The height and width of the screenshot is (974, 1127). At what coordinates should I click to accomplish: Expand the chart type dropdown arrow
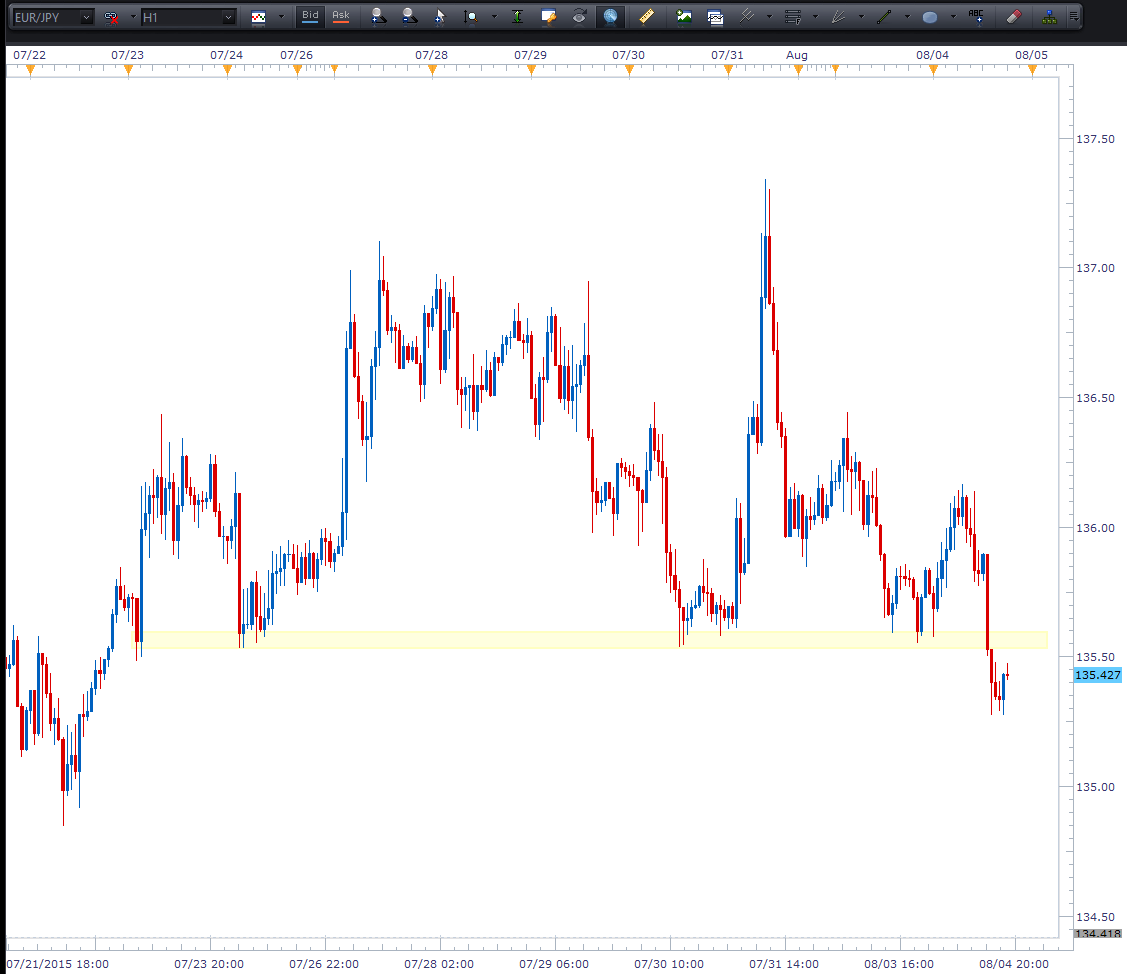click(281, 17)
